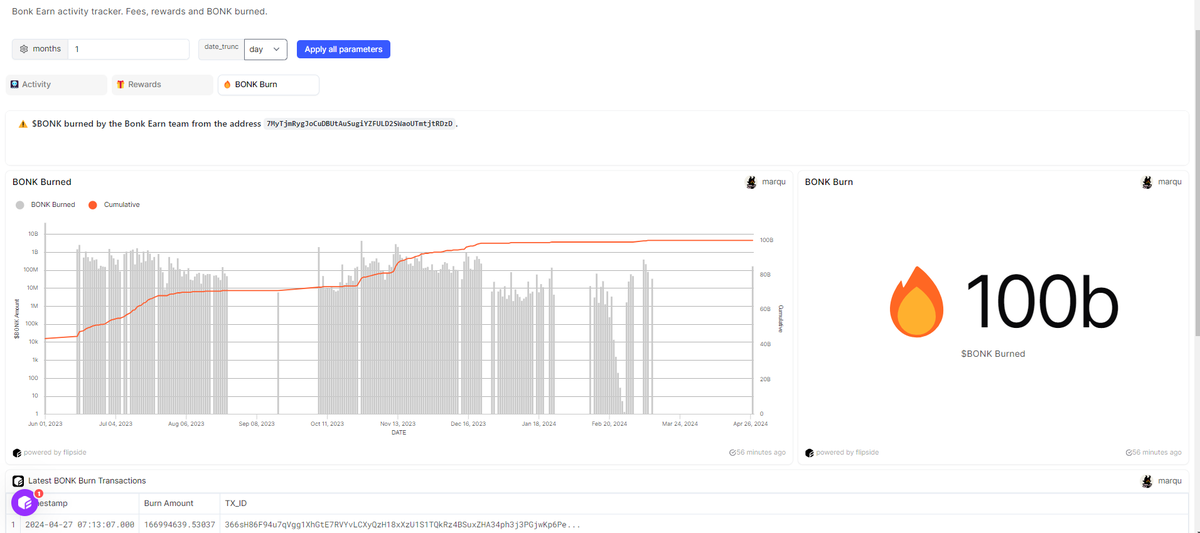Click clock icon under BONK Burn counter
This screenshot has height=533, width=1200.
[1128, 452]
